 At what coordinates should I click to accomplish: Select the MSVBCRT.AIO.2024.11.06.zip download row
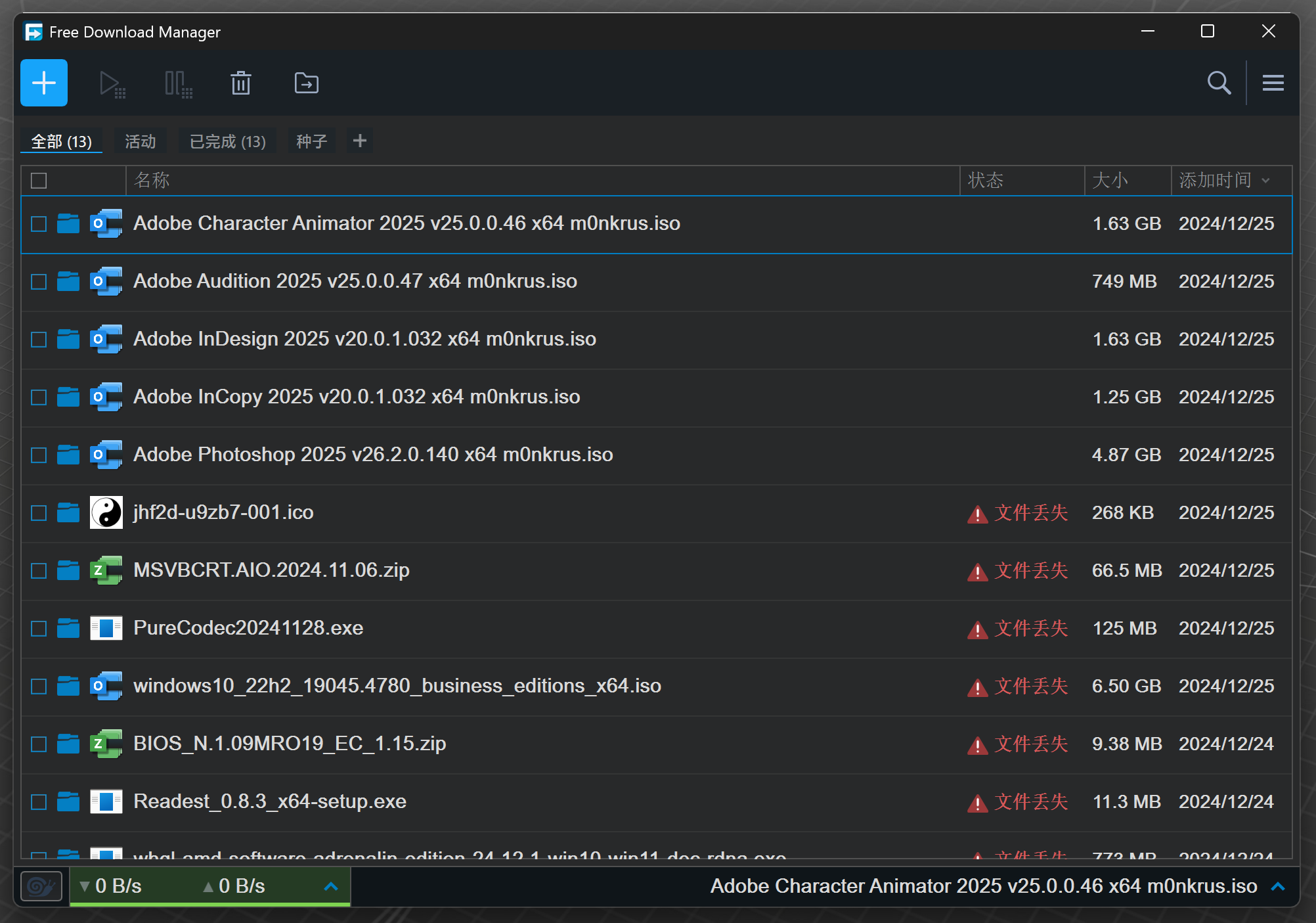525,570
